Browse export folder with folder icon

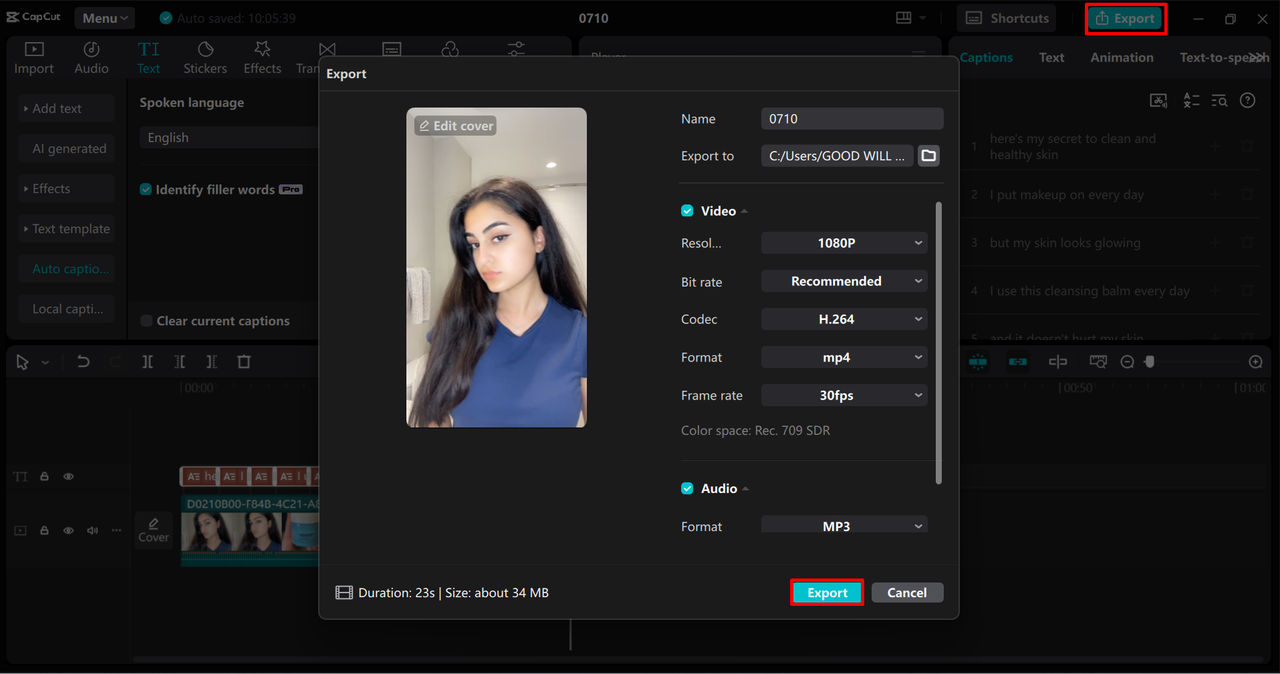tap(929, 156)
